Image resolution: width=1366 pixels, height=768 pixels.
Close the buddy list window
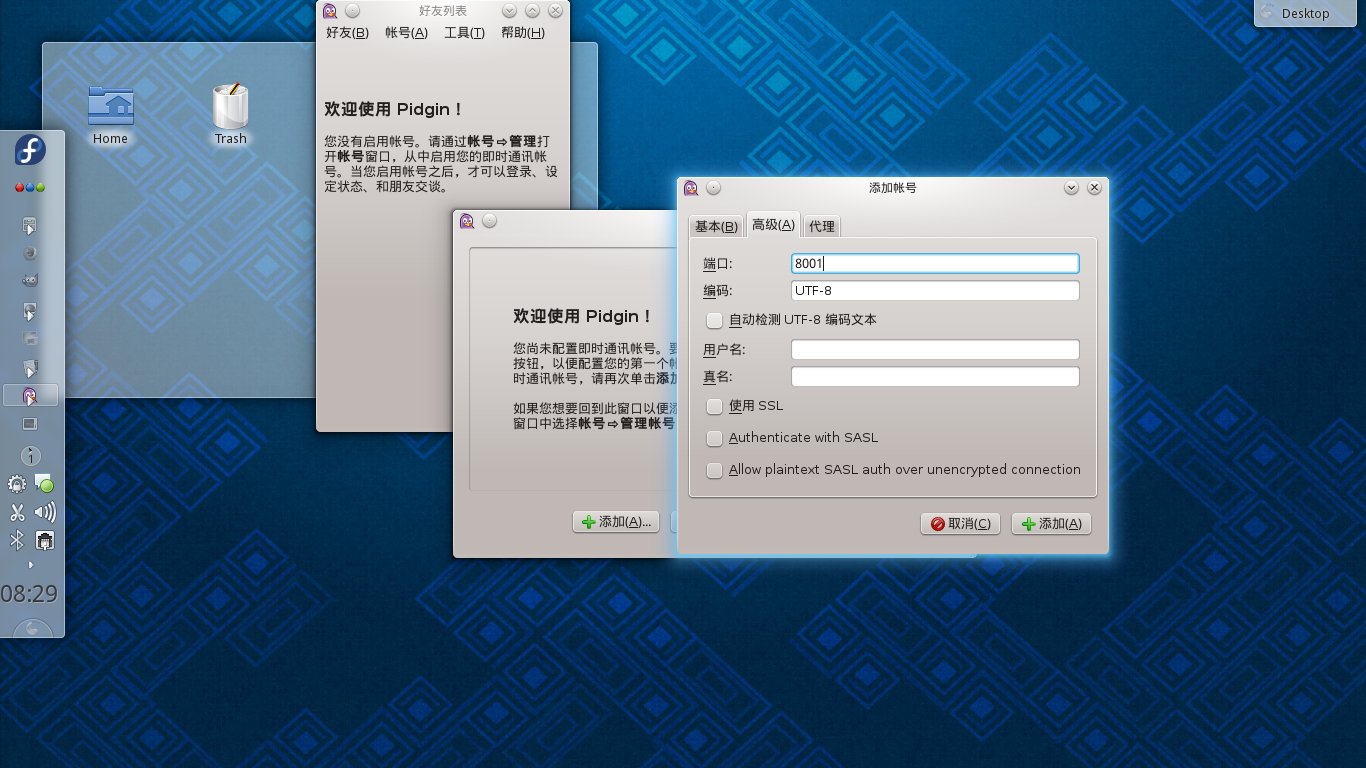tap(555, 11)
